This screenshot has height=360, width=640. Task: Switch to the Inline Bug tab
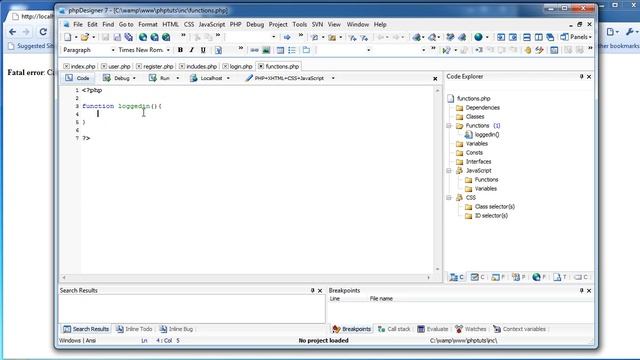176,329
